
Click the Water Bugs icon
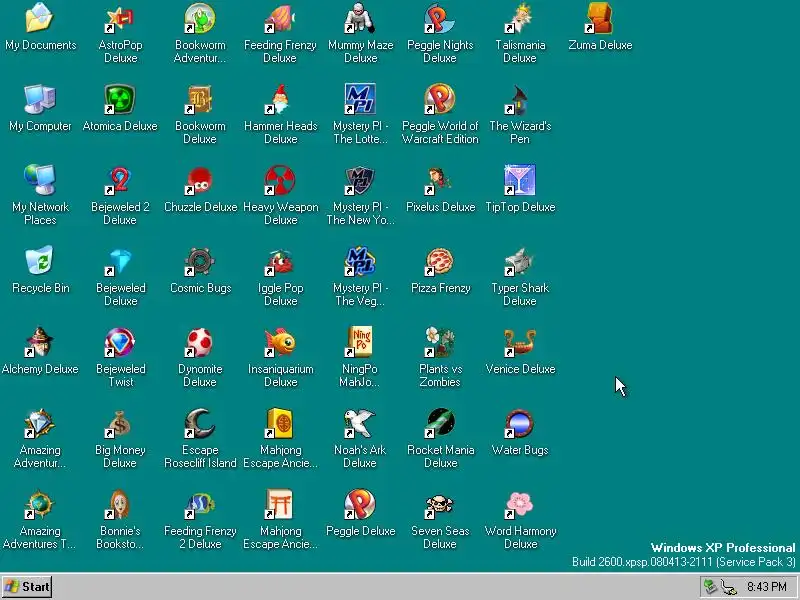(520, 423)
